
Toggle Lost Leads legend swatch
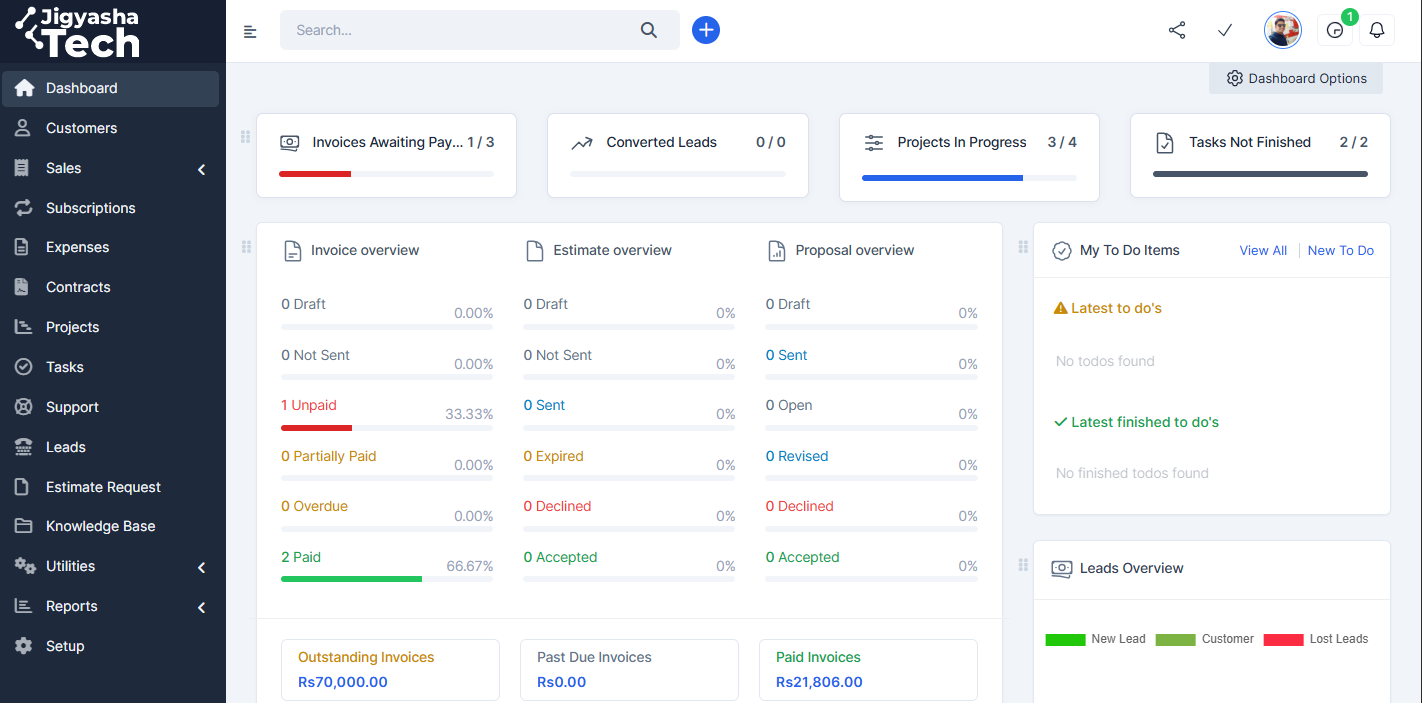[1283, 640]
